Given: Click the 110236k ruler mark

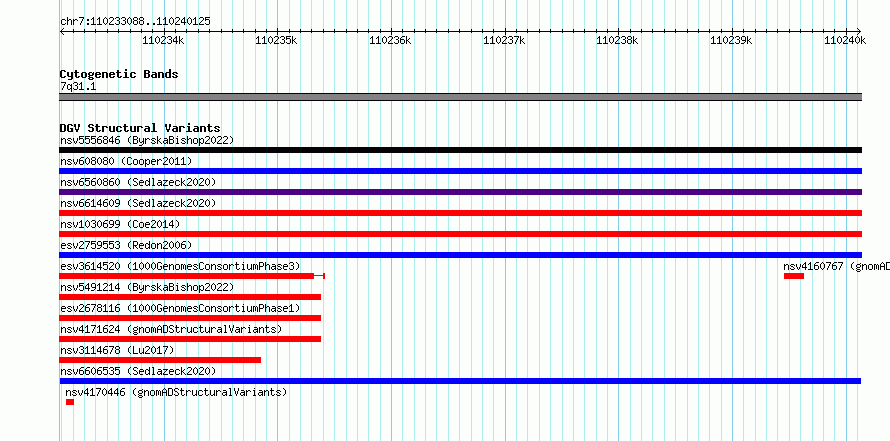Looking at the screenshot, I should click(390, 40).
